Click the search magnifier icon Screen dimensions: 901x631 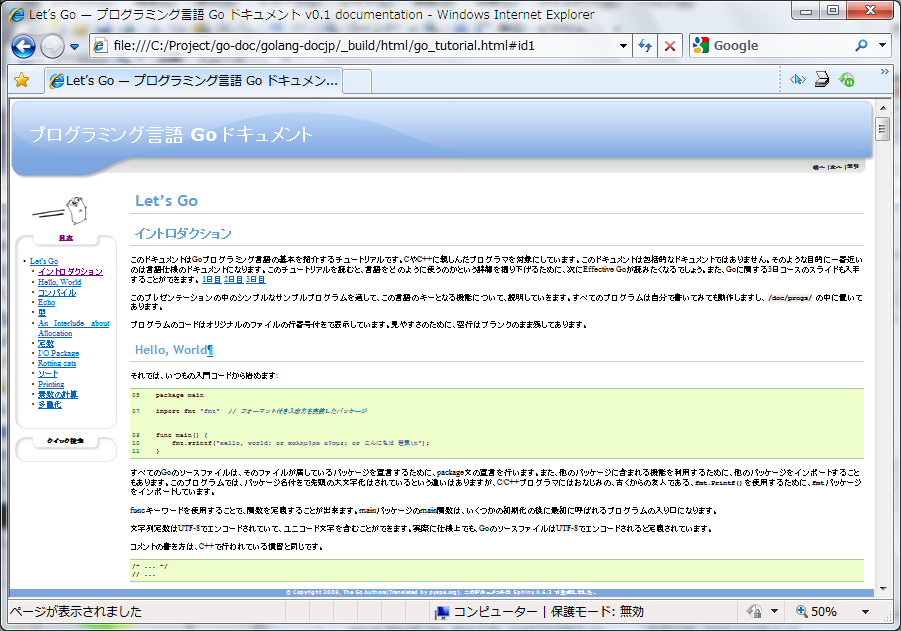[861, 46]
